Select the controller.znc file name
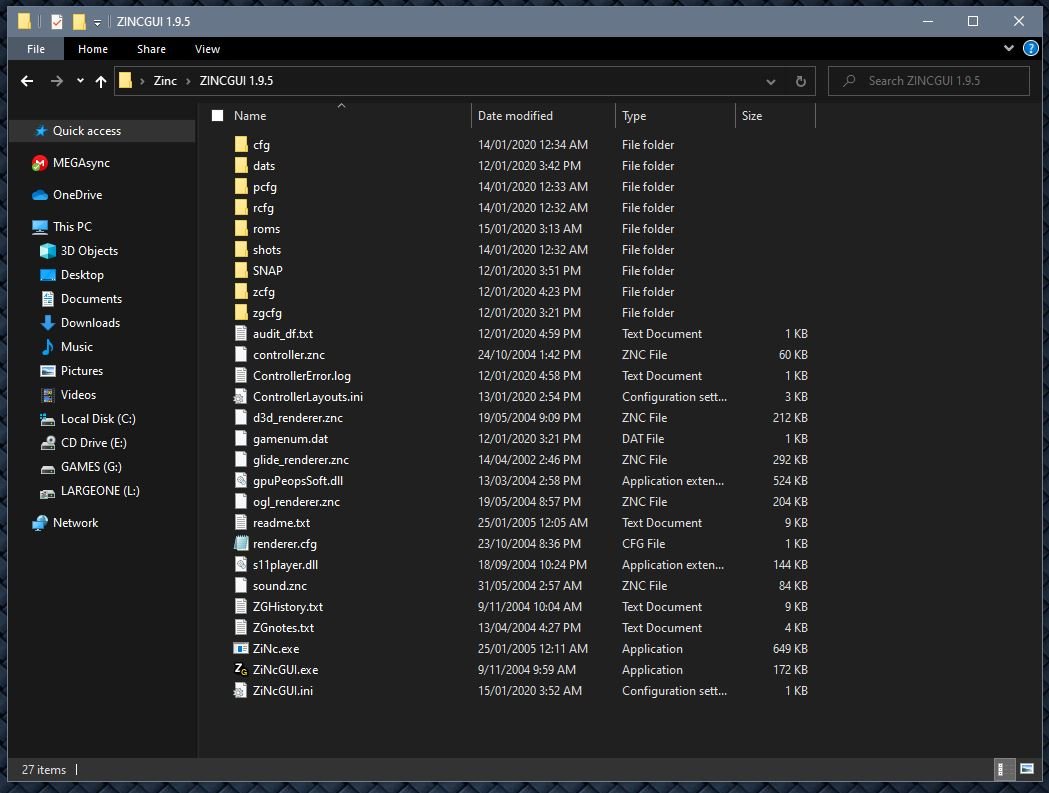The width and height of the screenshot is (1049, 793). point(289,355)
